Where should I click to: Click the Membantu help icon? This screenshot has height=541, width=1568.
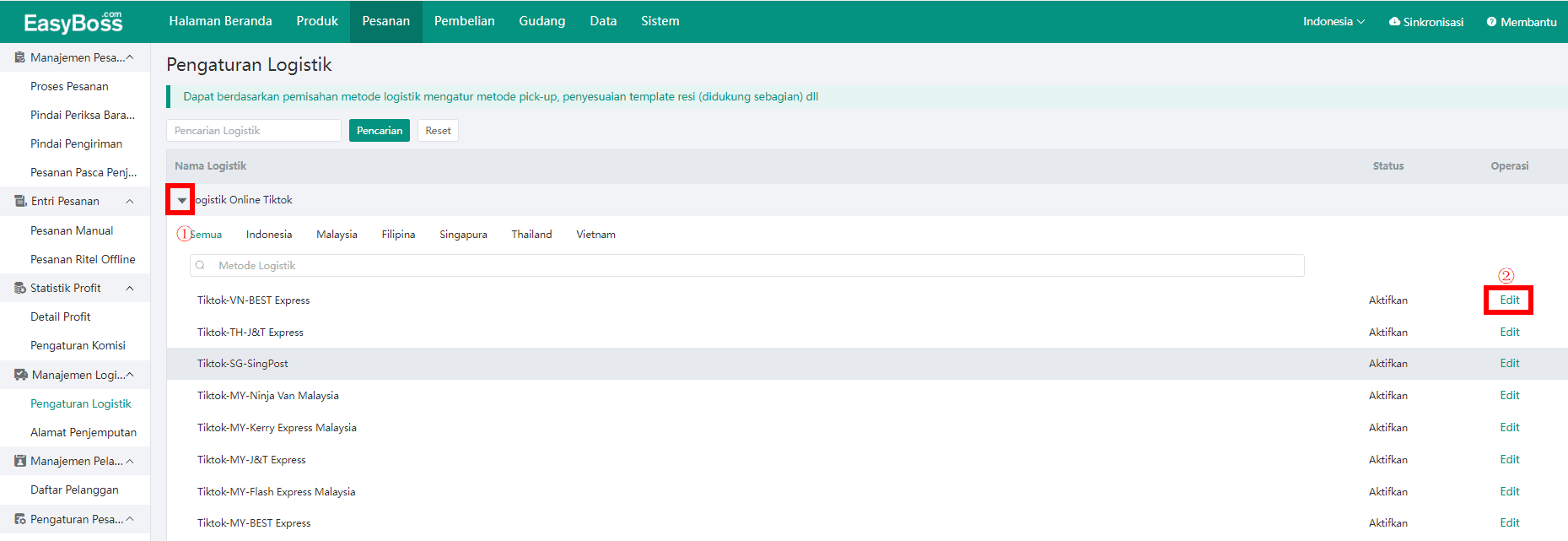[1491, 22]
